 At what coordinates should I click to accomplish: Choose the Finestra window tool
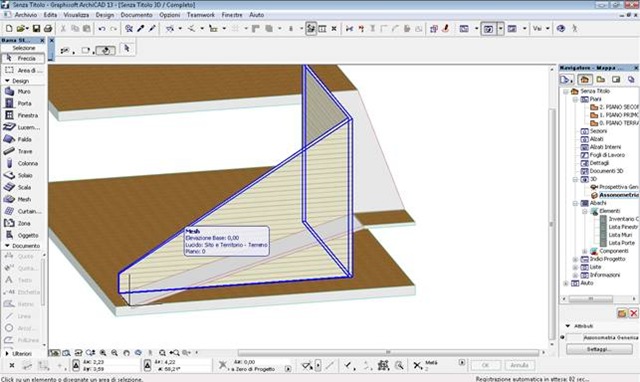[23, 115]
